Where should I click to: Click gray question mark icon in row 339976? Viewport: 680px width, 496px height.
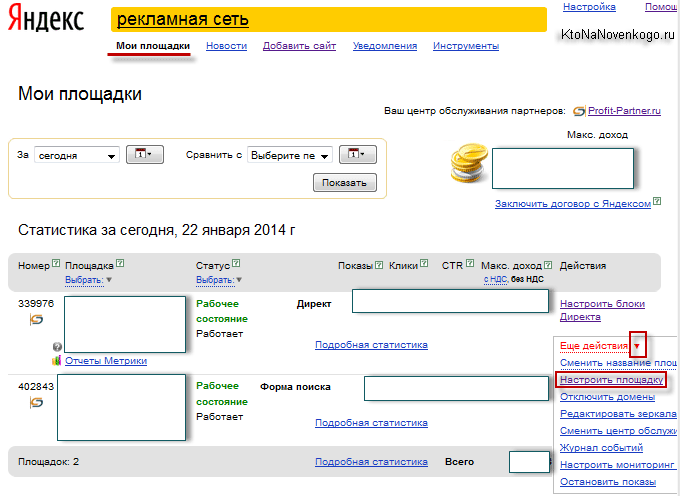57,347
